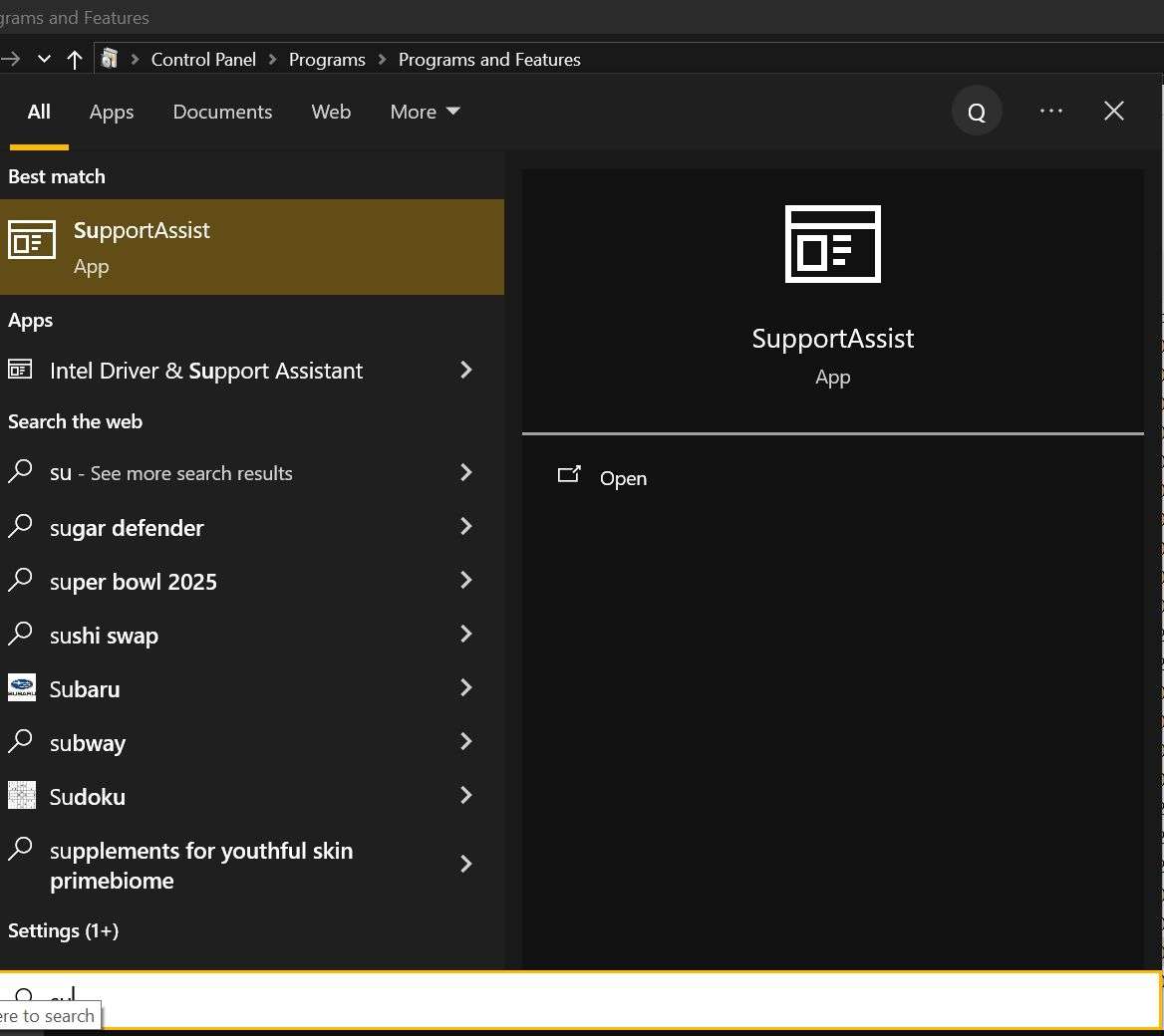
Task: Select the All search tab
Action: click(39, 112)
